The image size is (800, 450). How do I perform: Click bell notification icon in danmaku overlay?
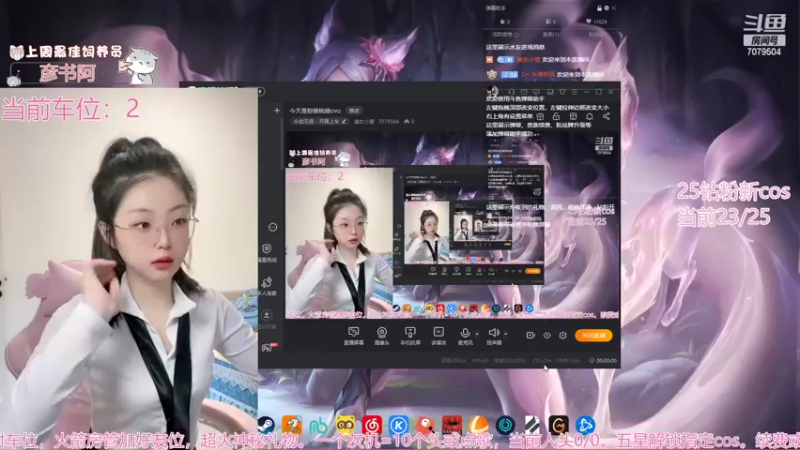[589, 116]
